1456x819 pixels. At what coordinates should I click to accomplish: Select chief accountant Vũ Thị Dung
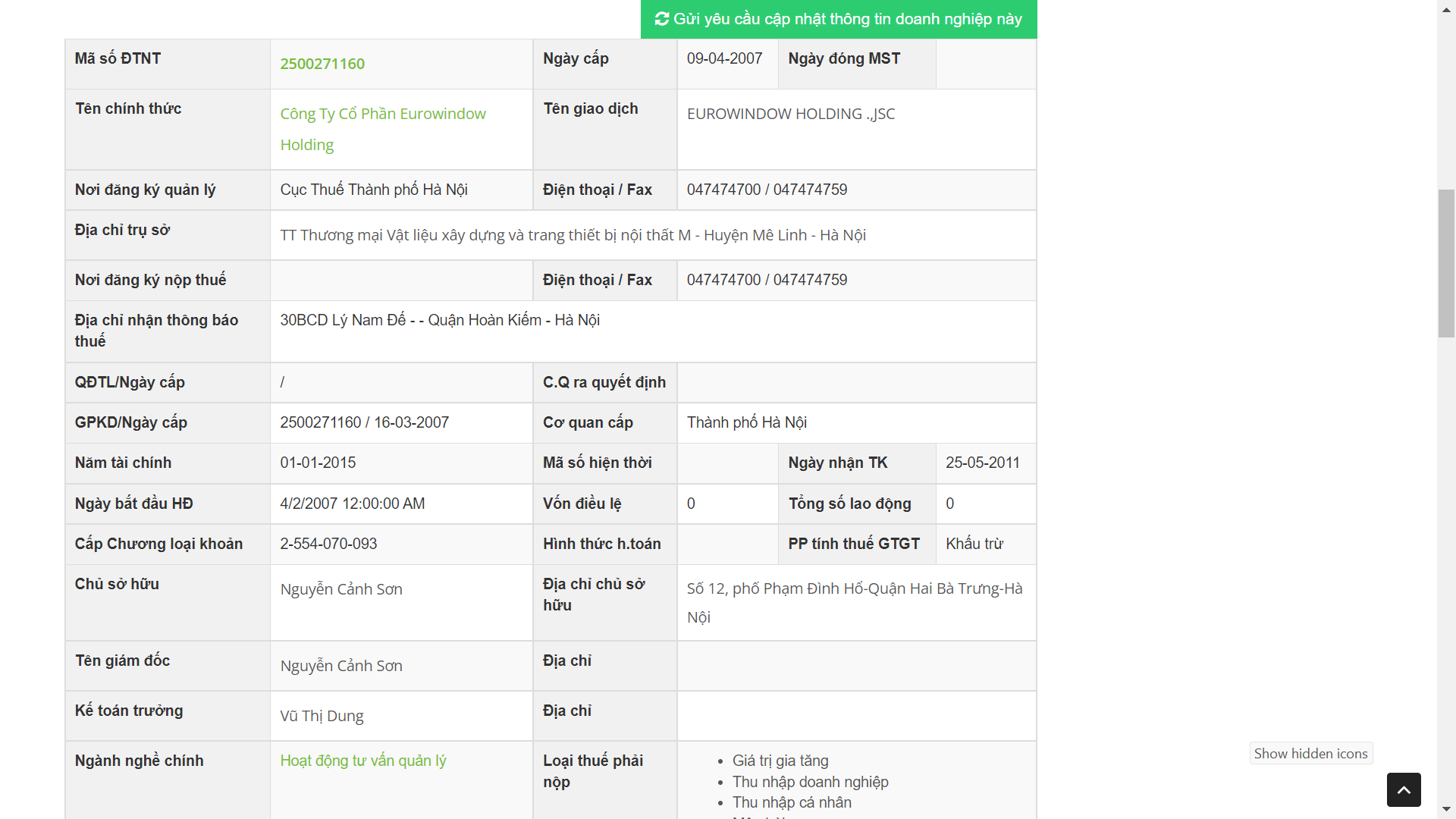[322, 716]
